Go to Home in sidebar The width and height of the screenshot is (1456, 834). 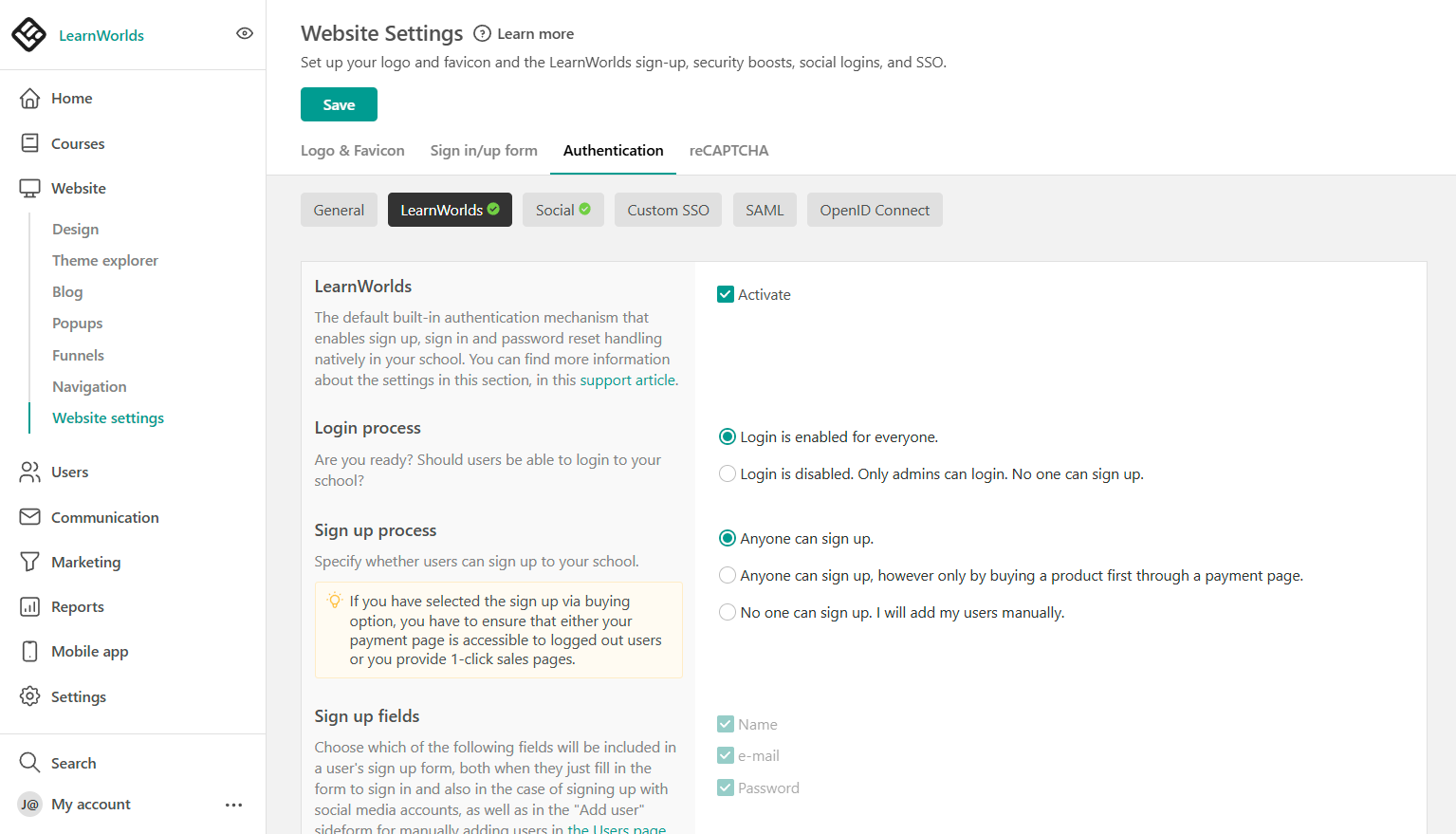click(x=72, y=98)
